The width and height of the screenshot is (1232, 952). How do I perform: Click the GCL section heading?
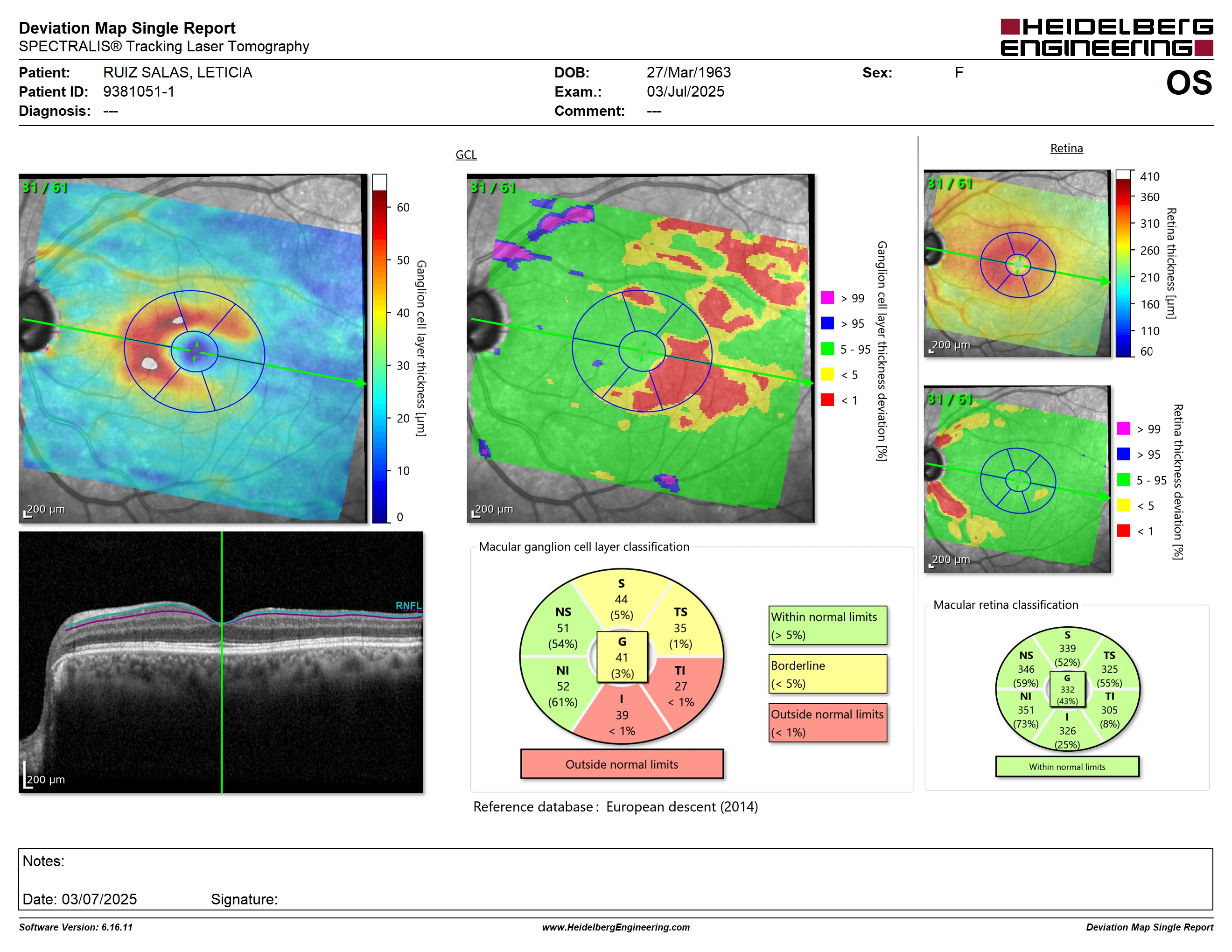[x=466, y=154]
